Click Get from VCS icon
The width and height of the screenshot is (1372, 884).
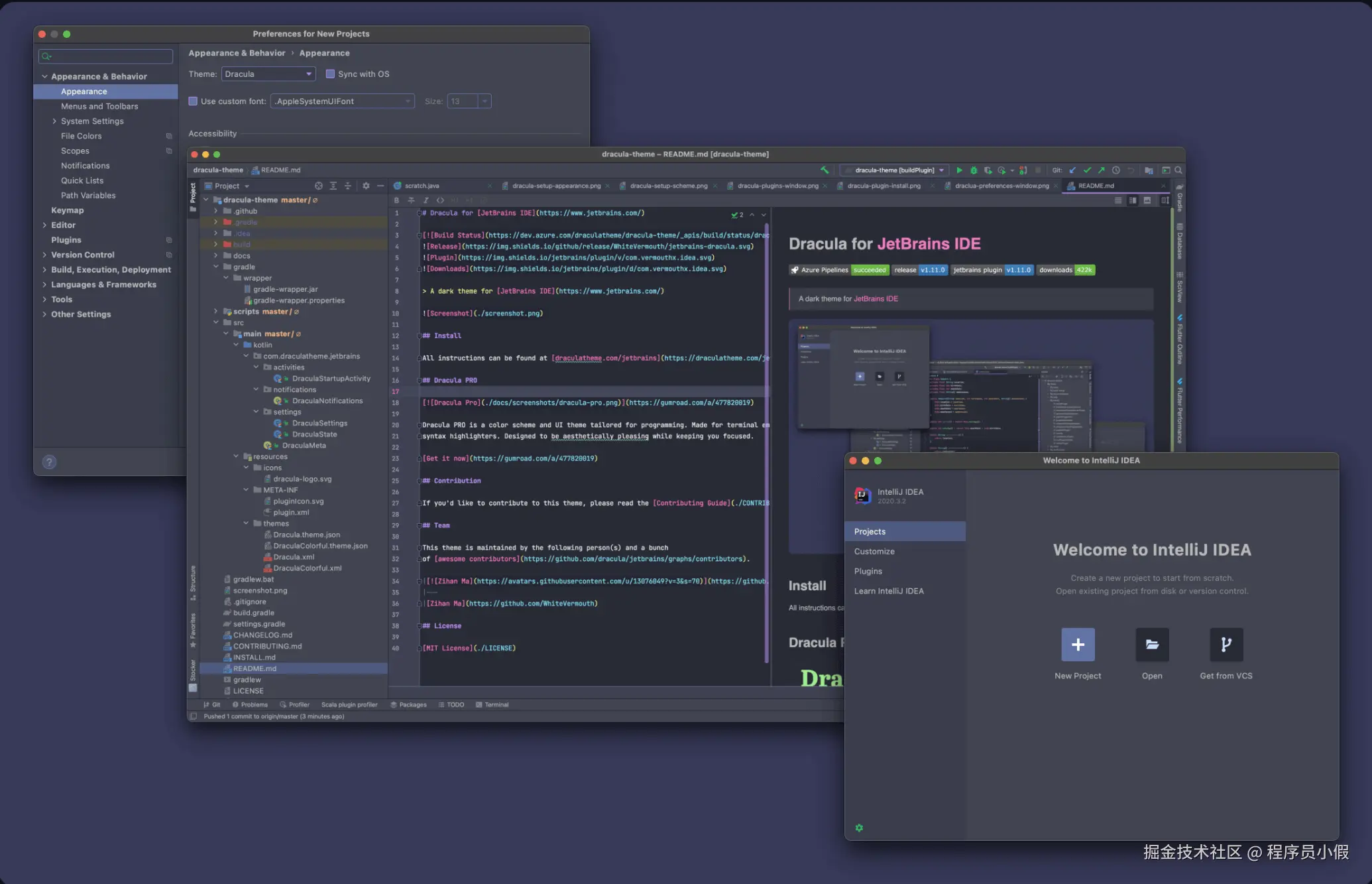click(x=1226, y=645)
